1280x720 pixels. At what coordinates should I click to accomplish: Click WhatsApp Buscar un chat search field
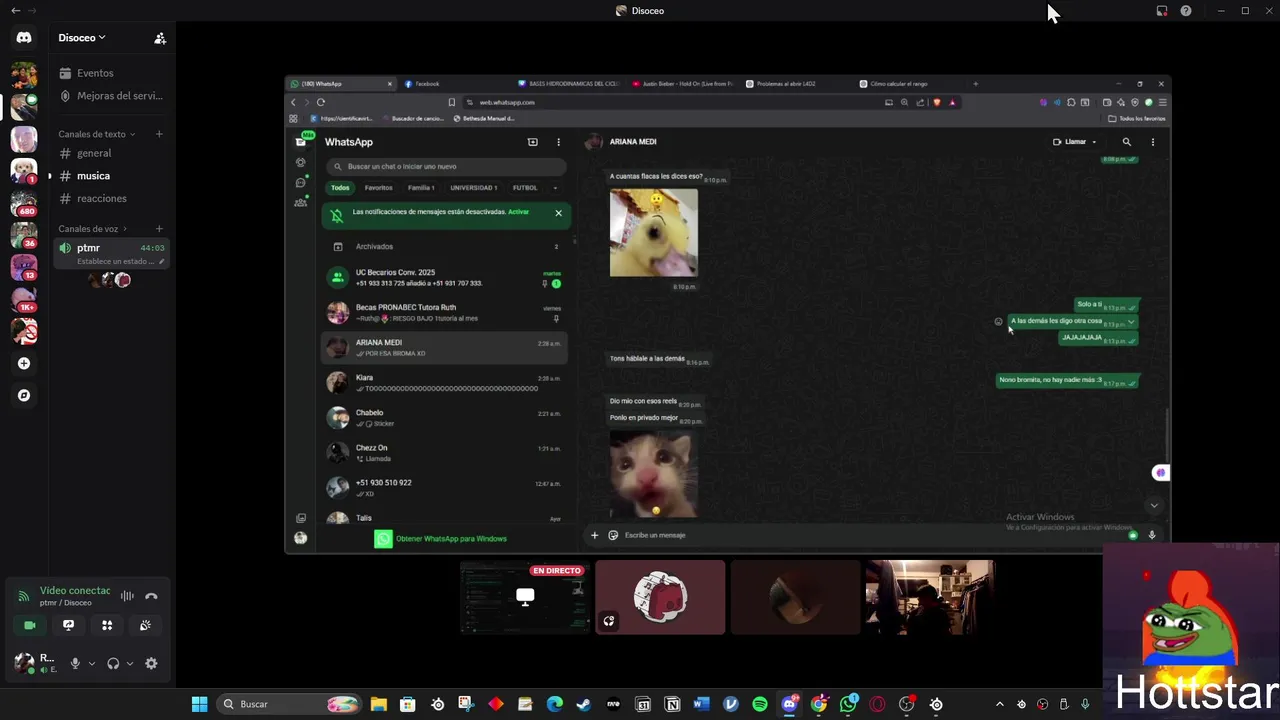(x=446, y=167)
